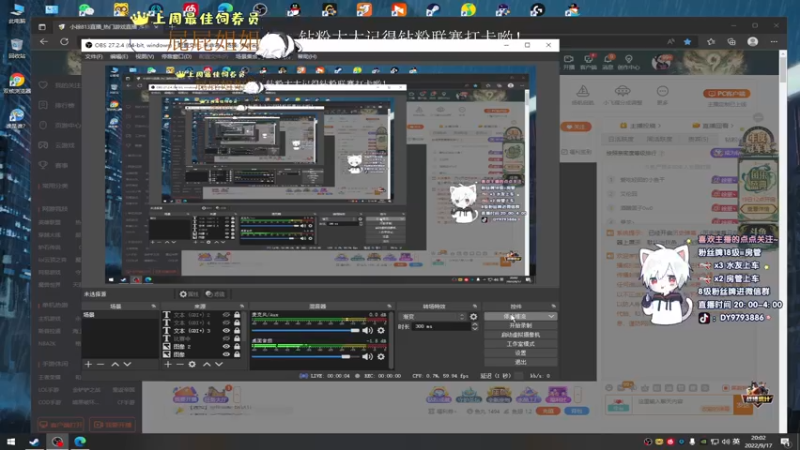
Task: Open the 渐变 transition dropdown
Action: pos(432,317)
